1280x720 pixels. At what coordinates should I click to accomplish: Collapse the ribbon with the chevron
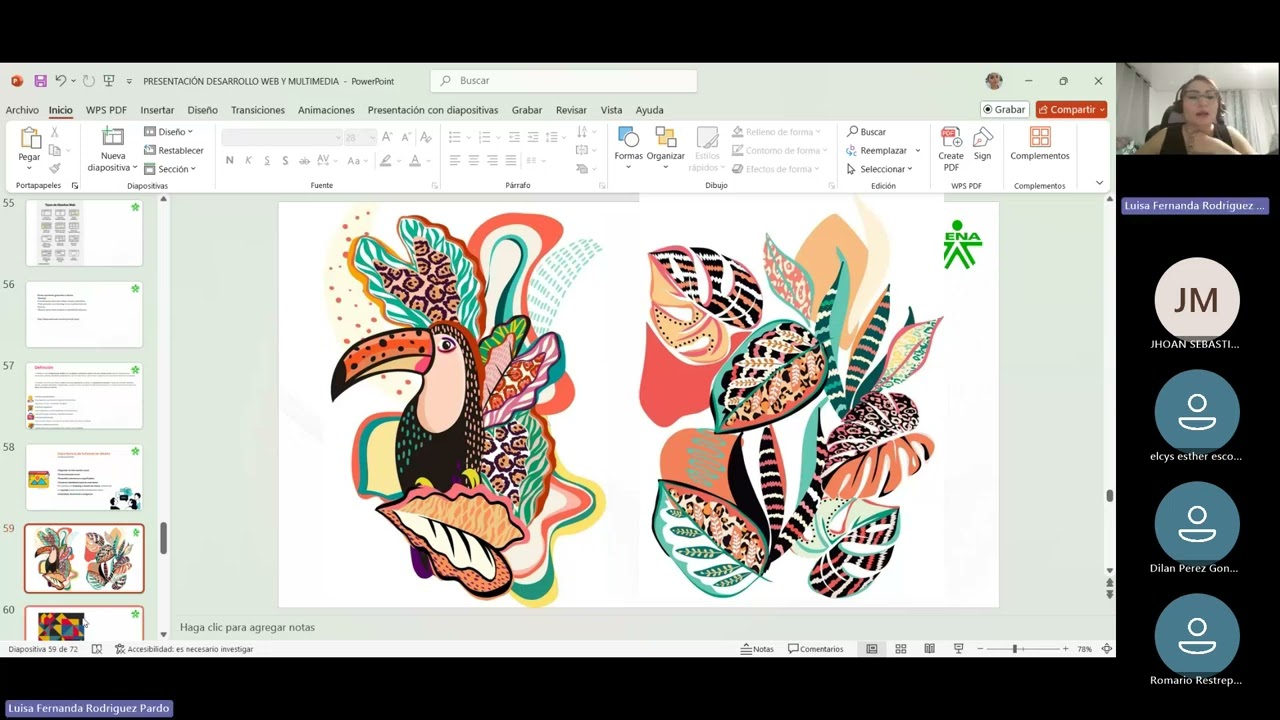[1099, 183]
